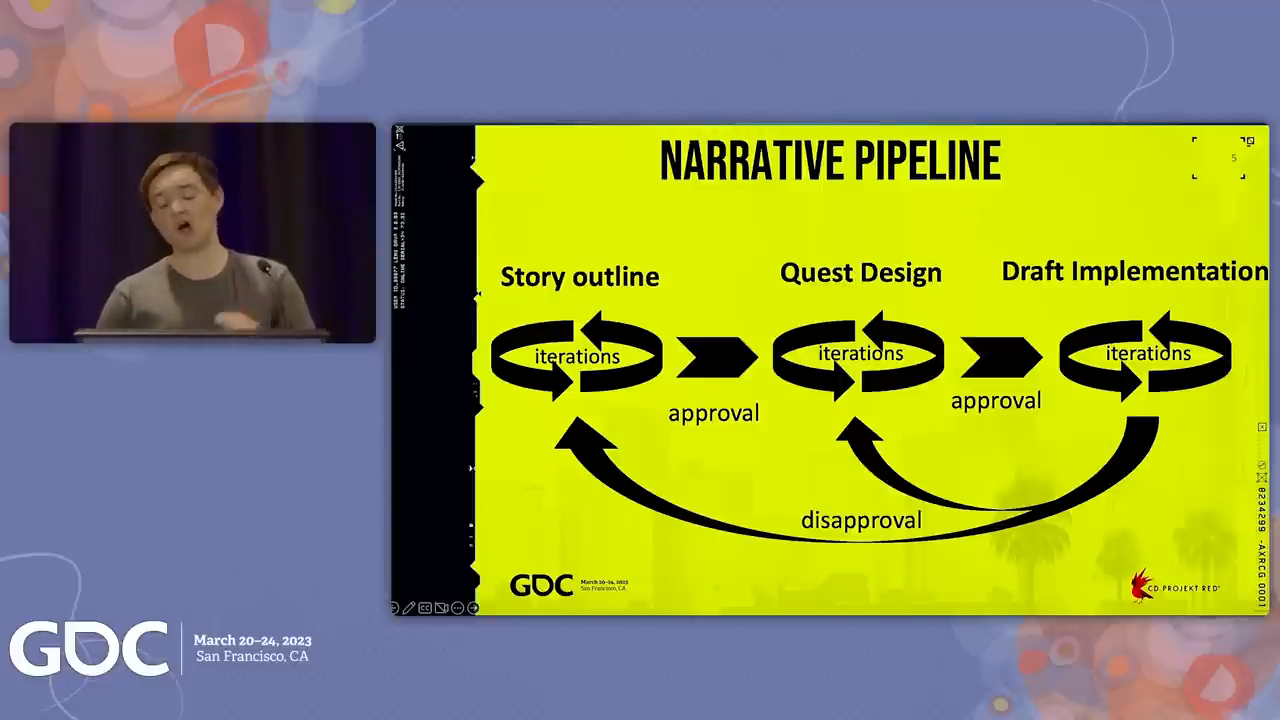This screenshot has height=720, width=1280.
Task: Select the pencil annotation tool
Action: 409,607
